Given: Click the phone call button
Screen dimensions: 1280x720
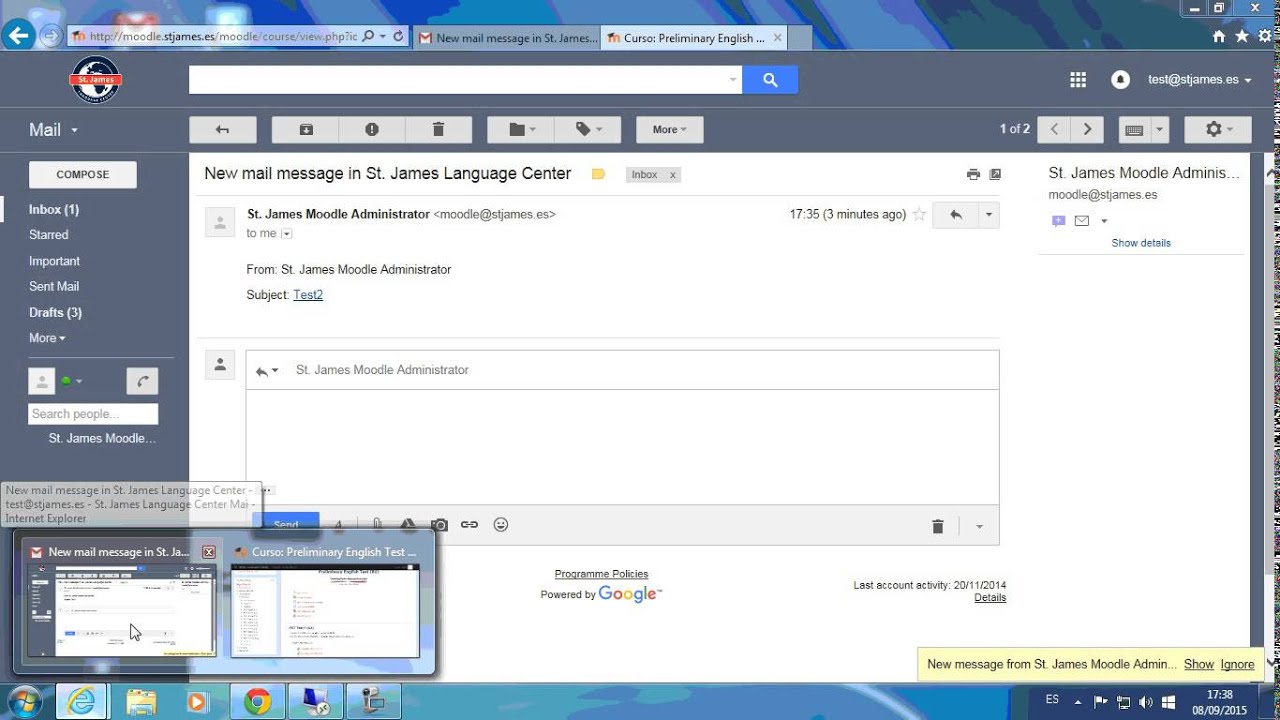Looking at the screenshot, I should [x=142, y=381].
